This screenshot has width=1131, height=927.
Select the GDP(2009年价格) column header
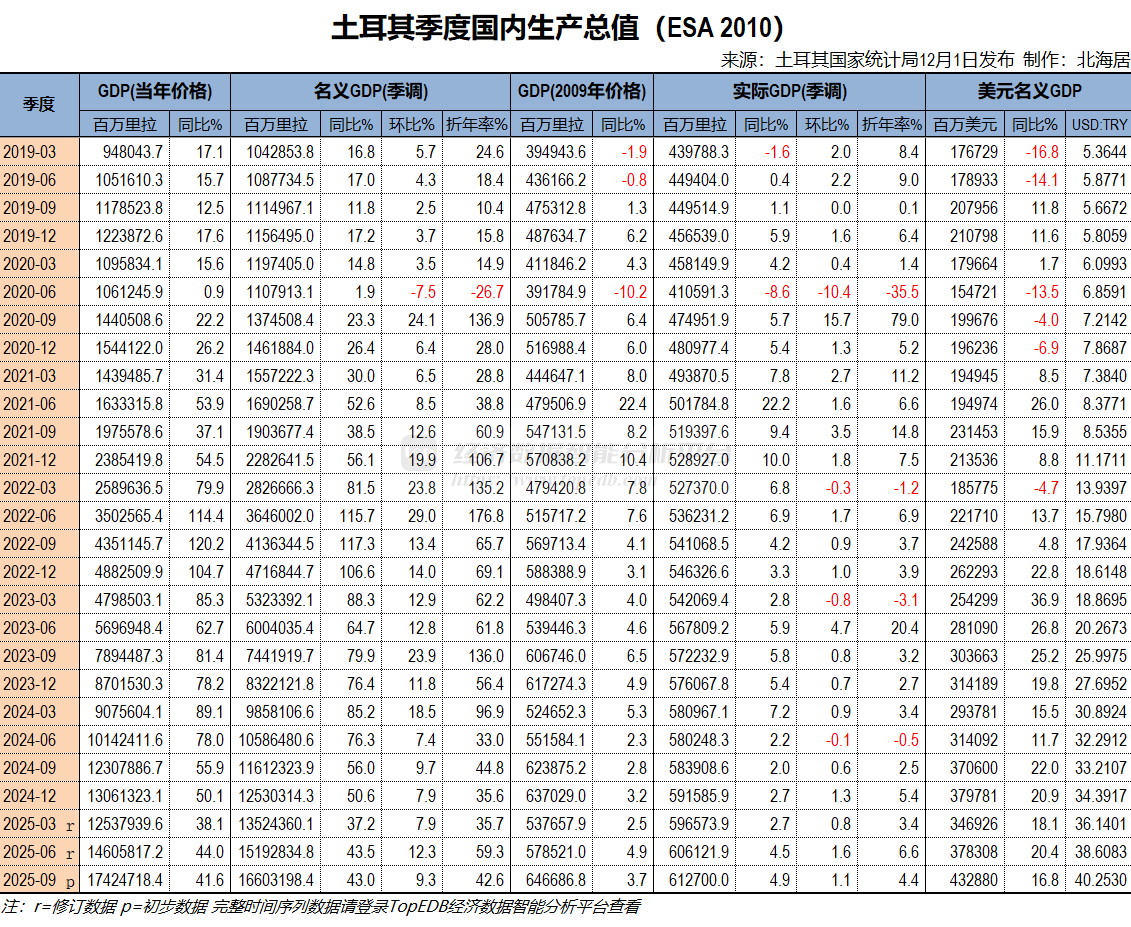(x=580, y=90)
